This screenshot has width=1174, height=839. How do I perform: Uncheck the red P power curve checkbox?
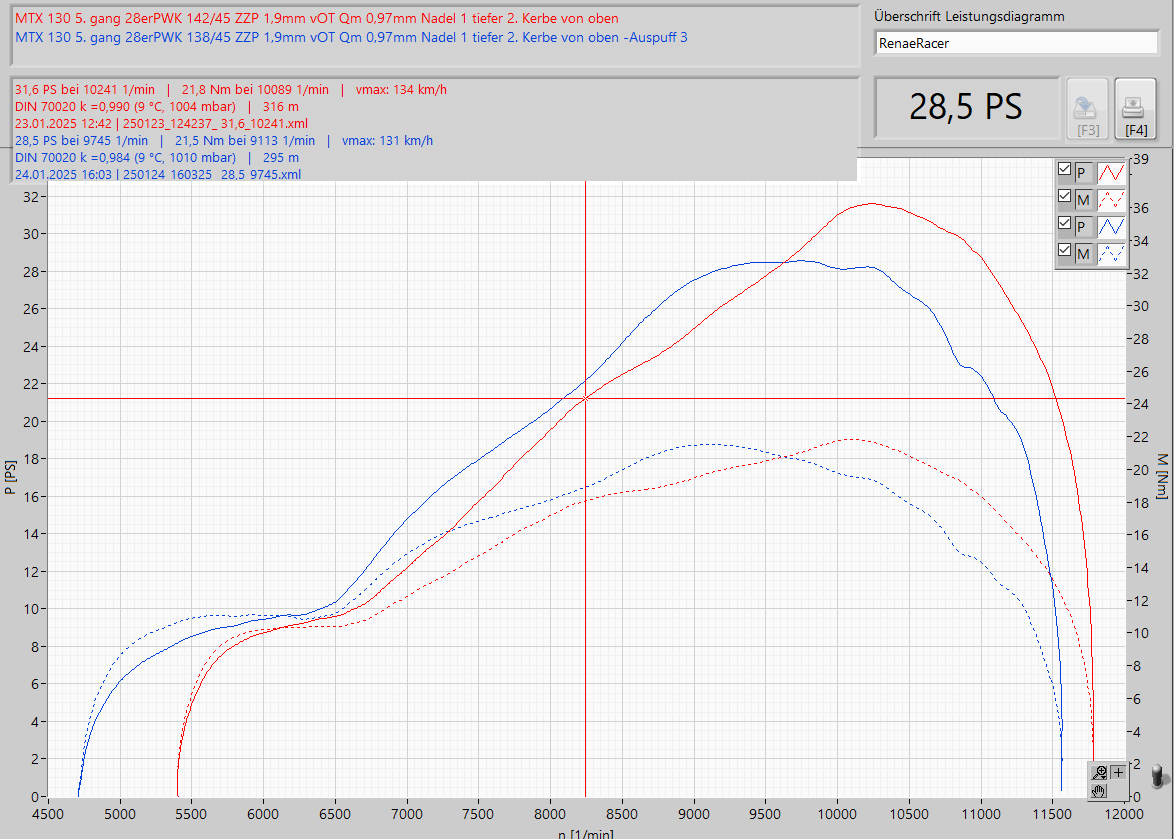tap(1065, 171)
